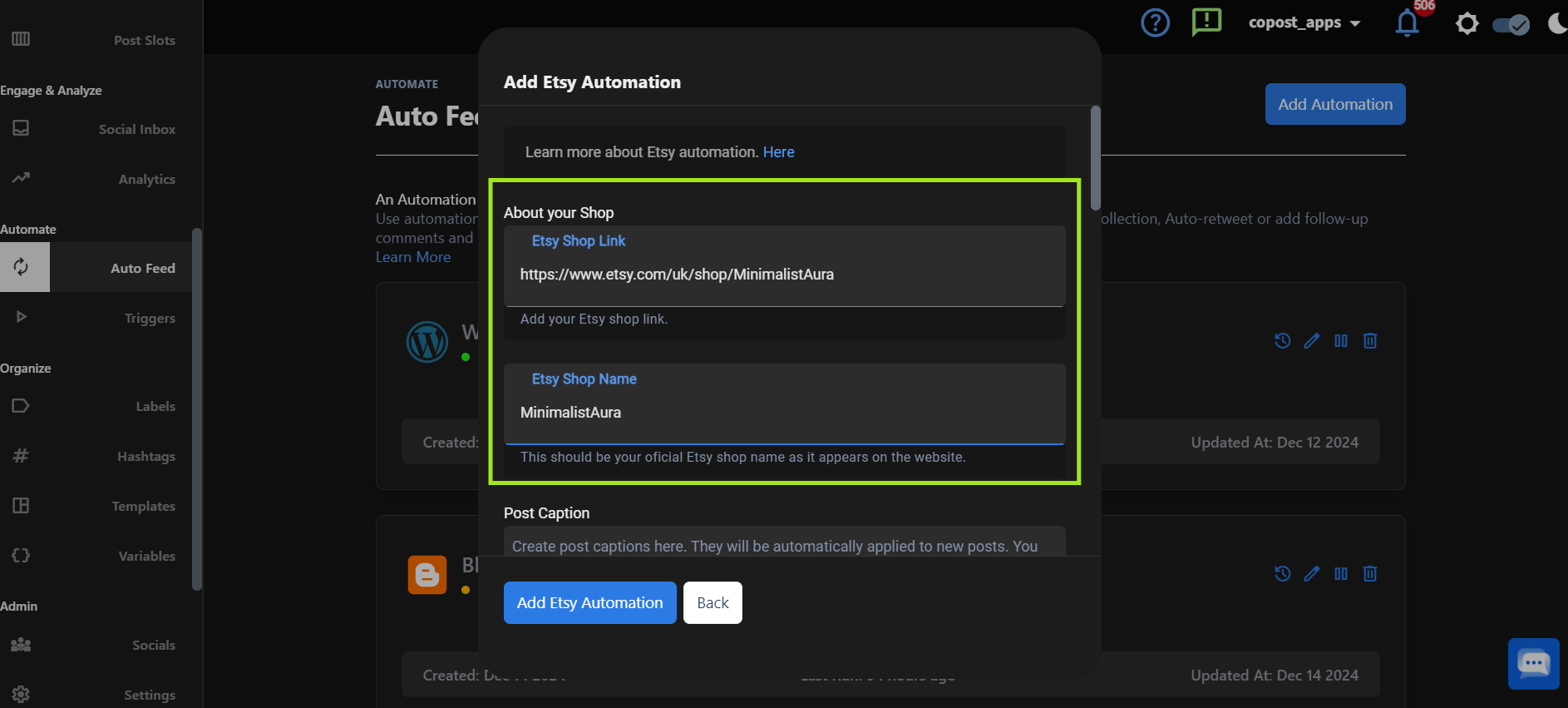The image size is (1568, 708).
Task: Click the Variables curly braces icon
Action: click(x=21, y=555)
